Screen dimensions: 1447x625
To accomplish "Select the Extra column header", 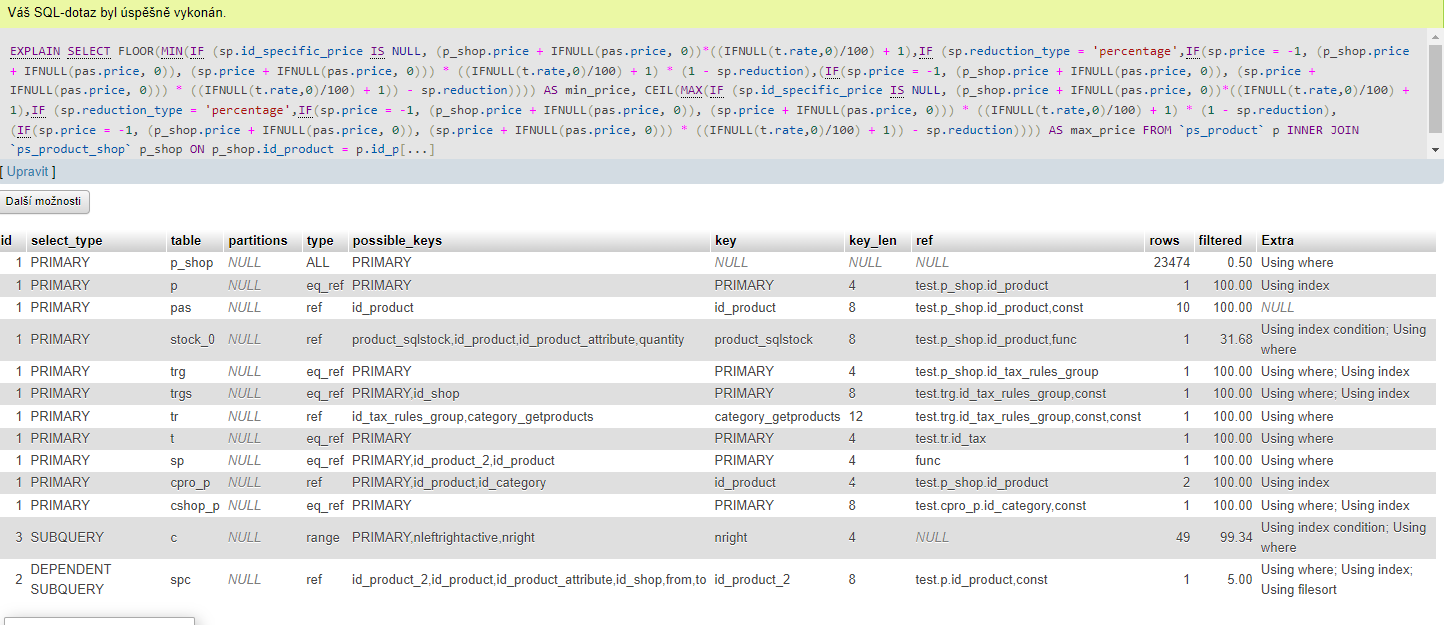I will [1277, 240].
